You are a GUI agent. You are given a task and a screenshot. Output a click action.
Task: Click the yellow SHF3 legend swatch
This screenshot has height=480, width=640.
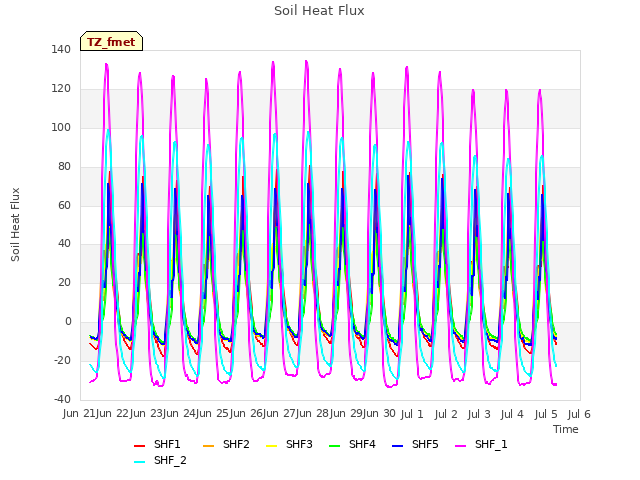[x=271, y=446]
